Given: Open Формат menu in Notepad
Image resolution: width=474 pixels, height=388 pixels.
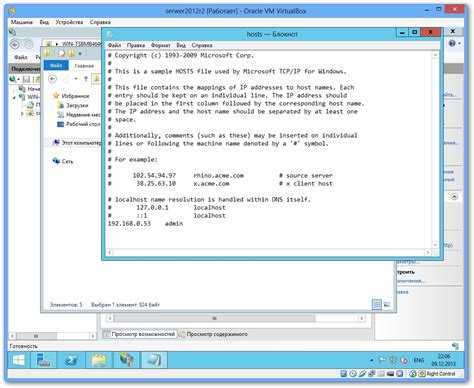Looking at the screenshot, I should pyautogui.click(x=161, y=45).
